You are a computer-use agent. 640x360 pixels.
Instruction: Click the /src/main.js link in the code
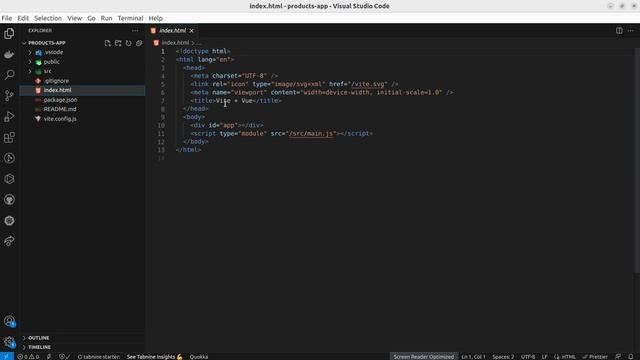tap(311, 133)
